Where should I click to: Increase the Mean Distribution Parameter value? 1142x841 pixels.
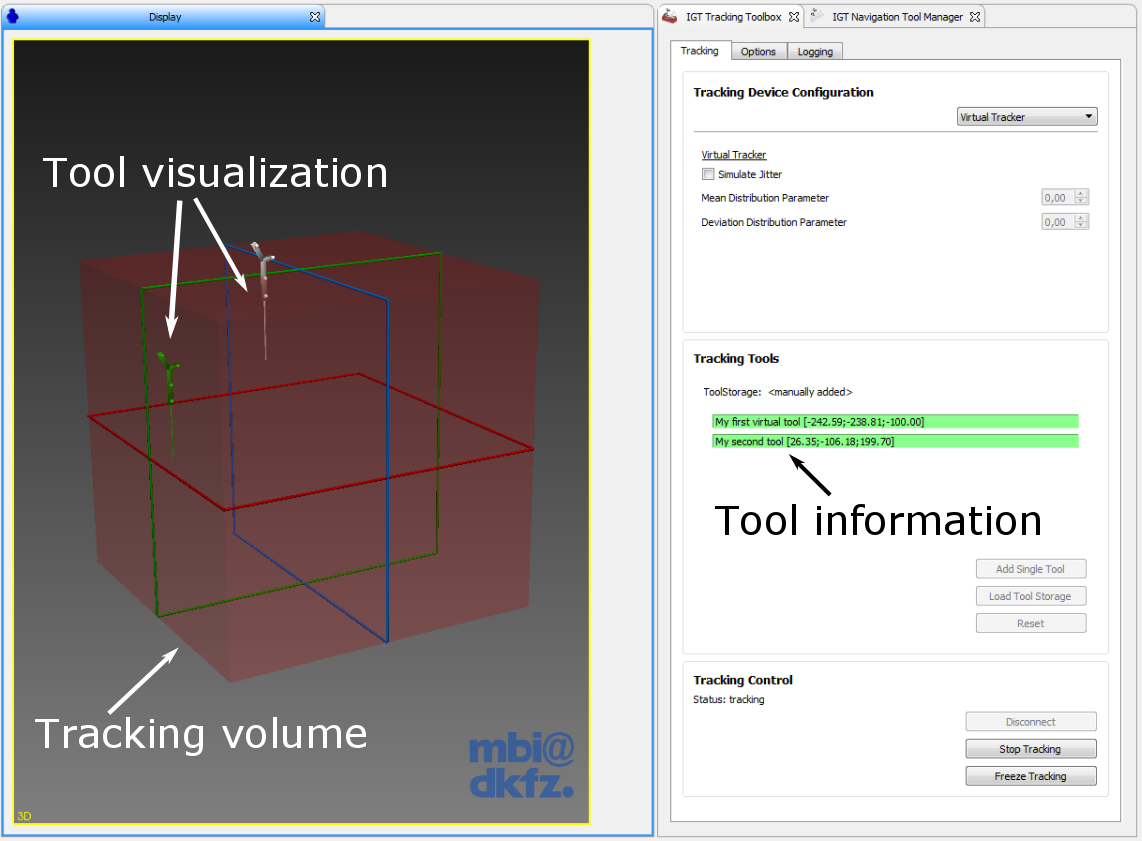(x=1082, y=194)
